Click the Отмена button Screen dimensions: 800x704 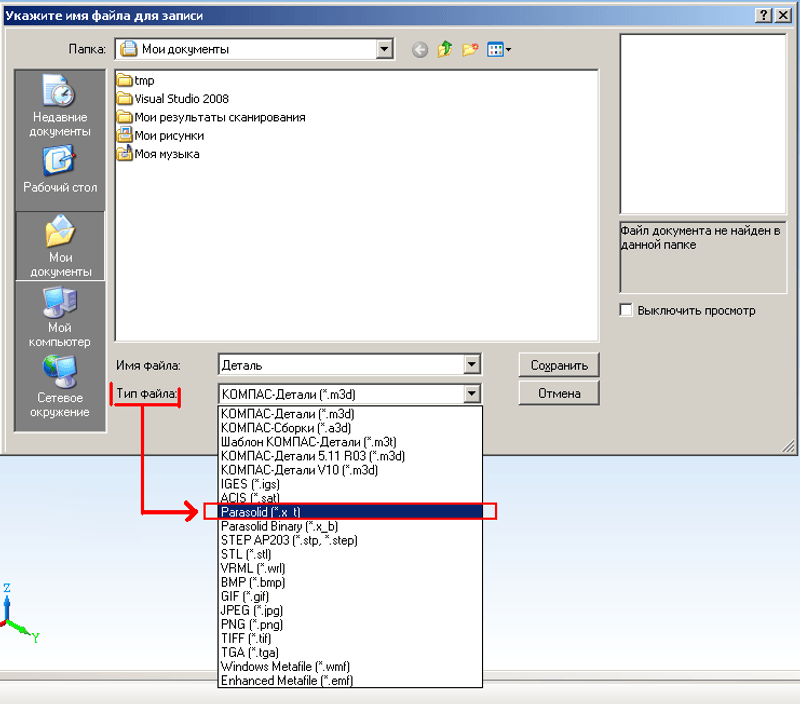[559, 393]
